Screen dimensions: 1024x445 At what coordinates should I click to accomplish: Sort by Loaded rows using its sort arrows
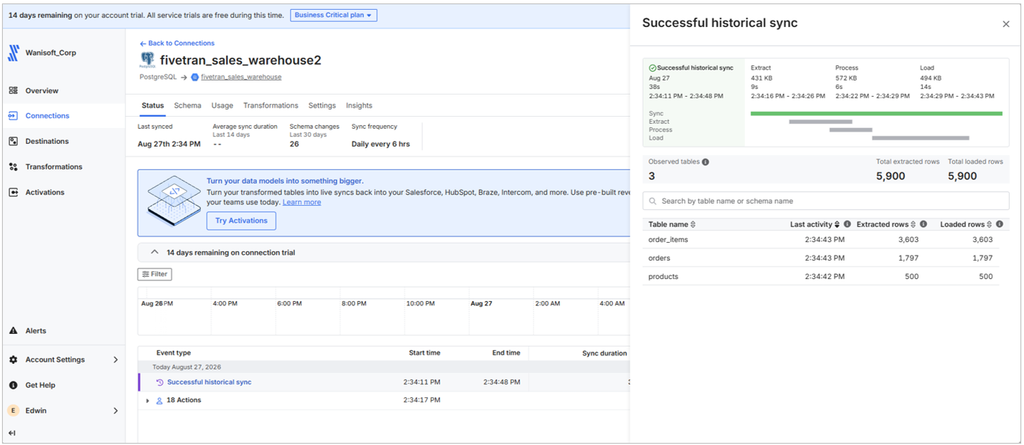[989, 224]
